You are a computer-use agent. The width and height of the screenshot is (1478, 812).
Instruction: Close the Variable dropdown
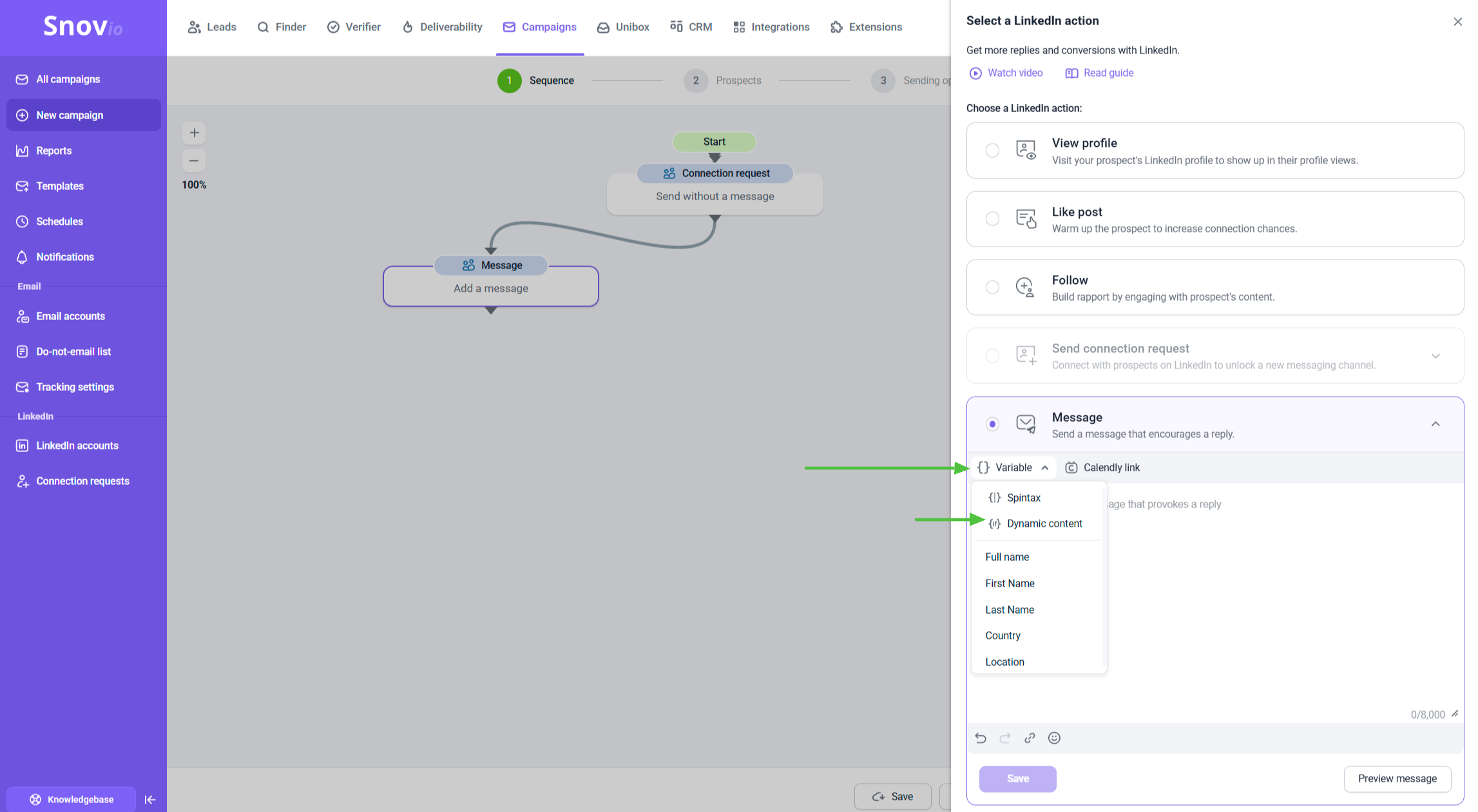(1013, 467)
